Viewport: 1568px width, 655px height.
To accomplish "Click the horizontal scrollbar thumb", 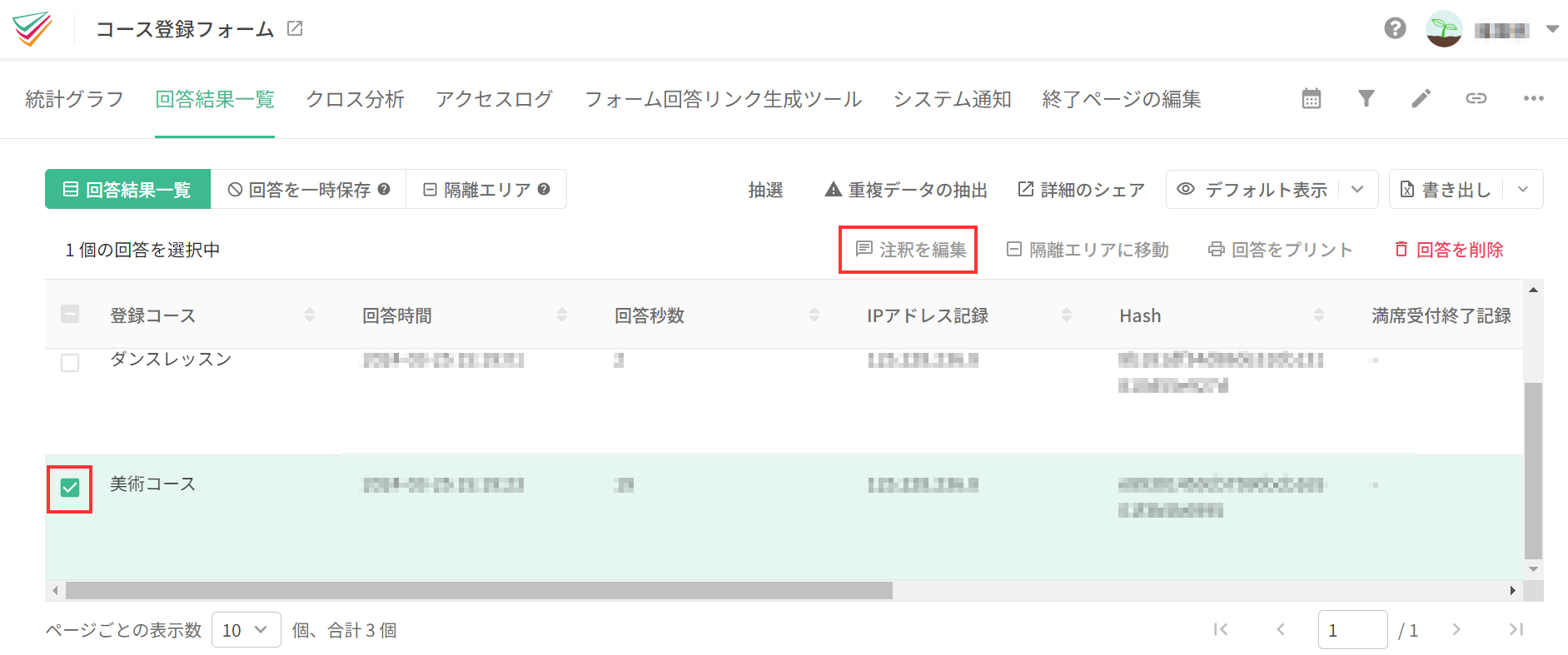I will tap(479, 591).
